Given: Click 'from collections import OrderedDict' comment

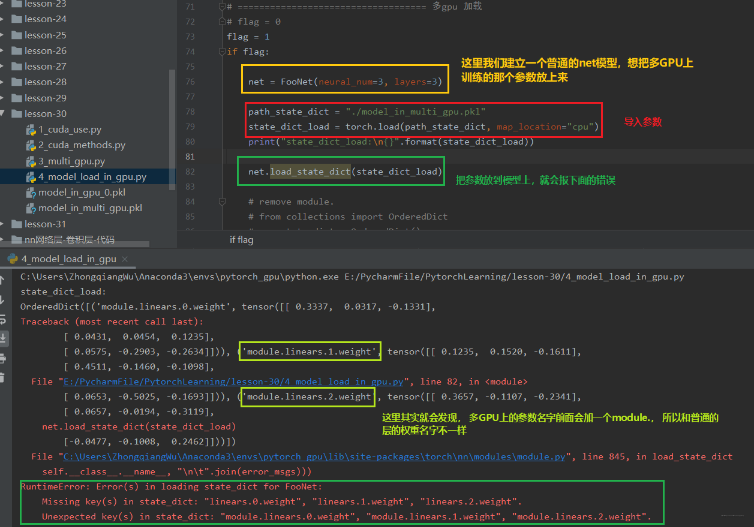Looking at the screenshot, I should point(348,217).
